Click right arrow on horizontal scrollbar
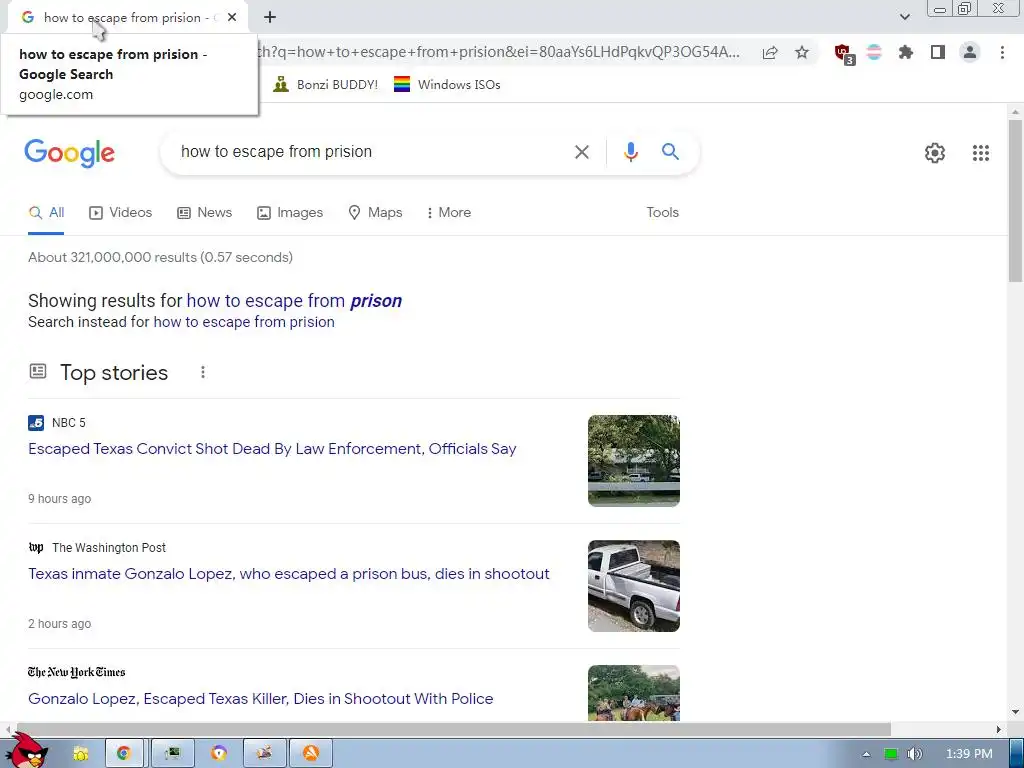The image size is (1024, 768). (999, 729)
